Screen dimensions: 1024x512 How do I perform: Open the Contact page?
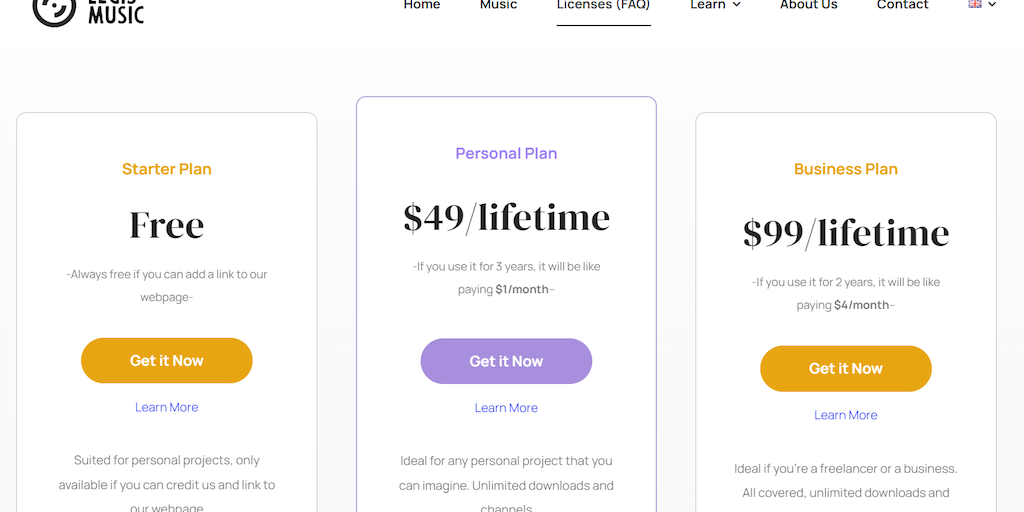tap(902, 5)
